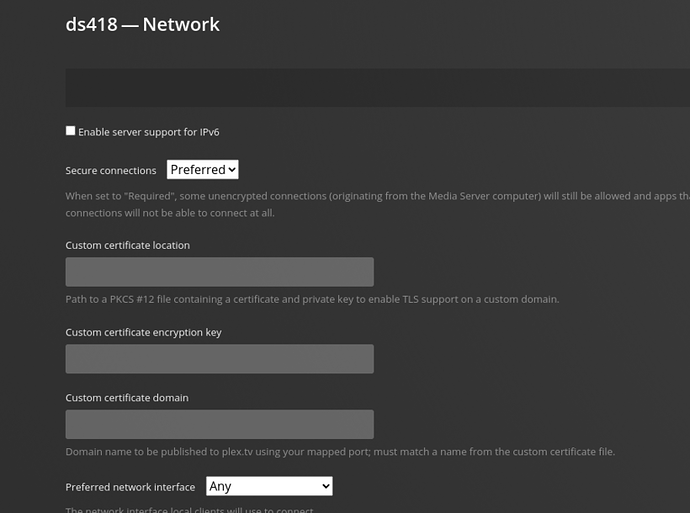The height and width of the screenshot is (513, 690).
Task: Click the arrow on the "Preferred" select box
Action: pyautogui.click(x=232, y=170)
